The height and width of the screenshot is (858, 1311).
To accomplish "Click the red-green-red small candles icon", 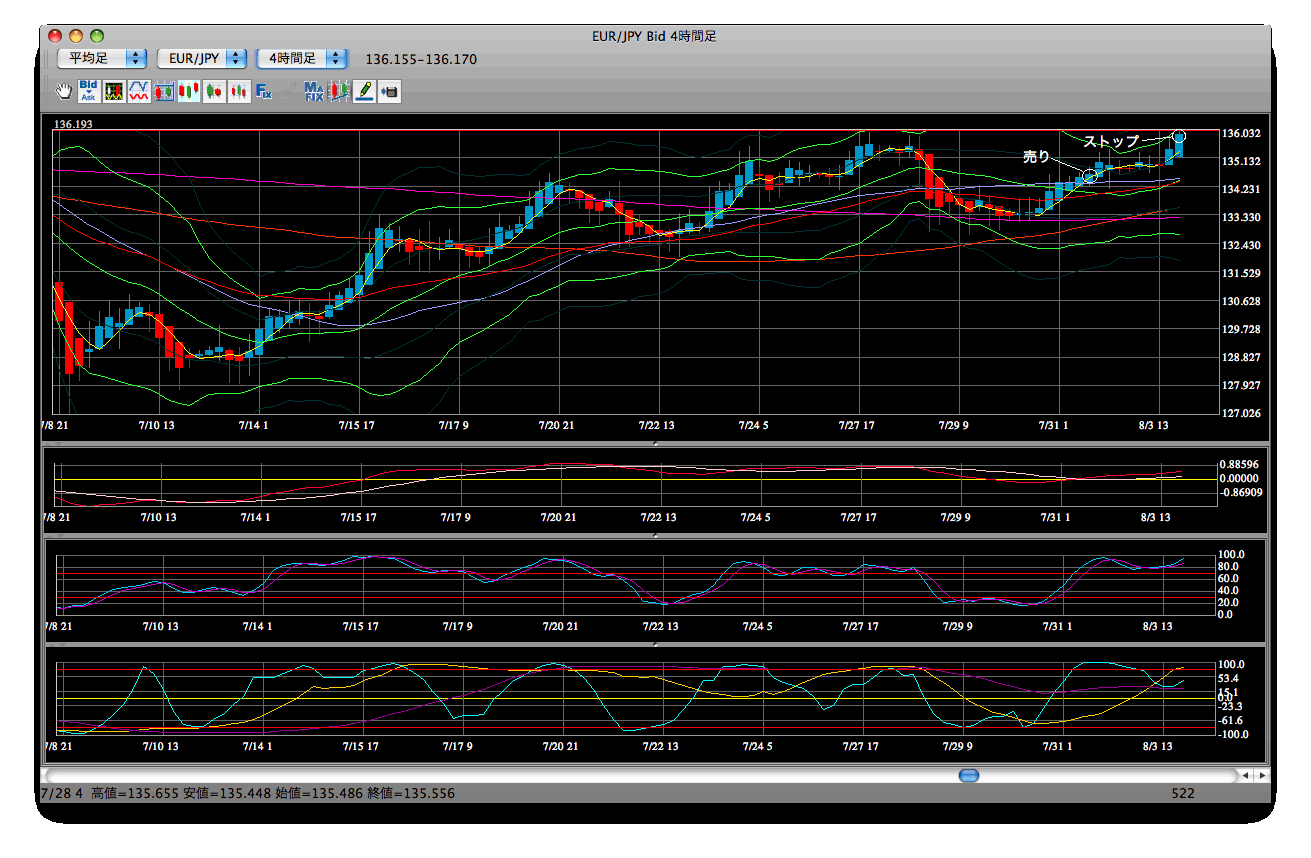I will click(x=239, y=92).
